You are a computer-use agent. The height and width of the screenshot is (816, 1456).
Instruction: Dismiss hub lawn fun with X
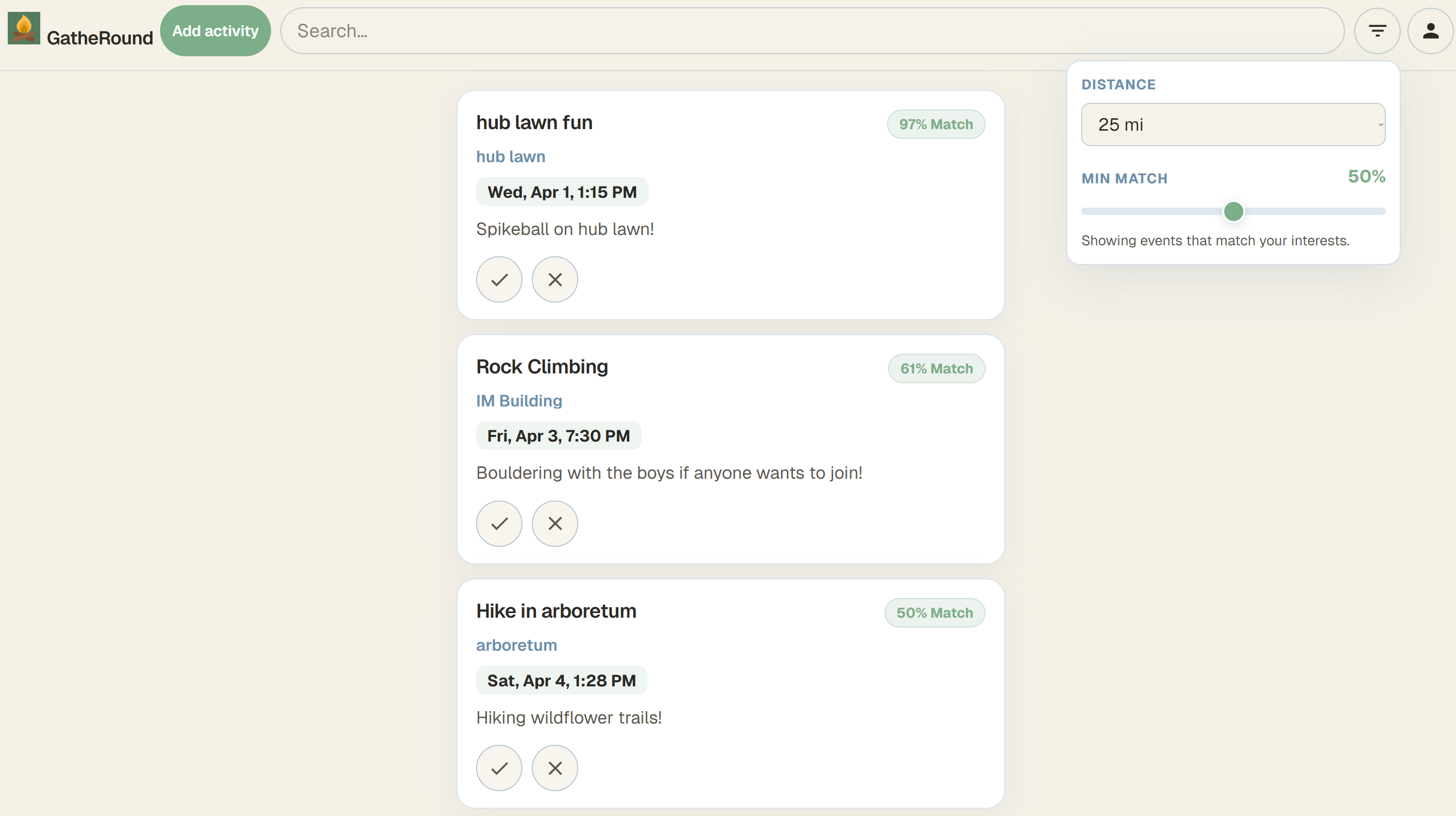click(555, 279)
